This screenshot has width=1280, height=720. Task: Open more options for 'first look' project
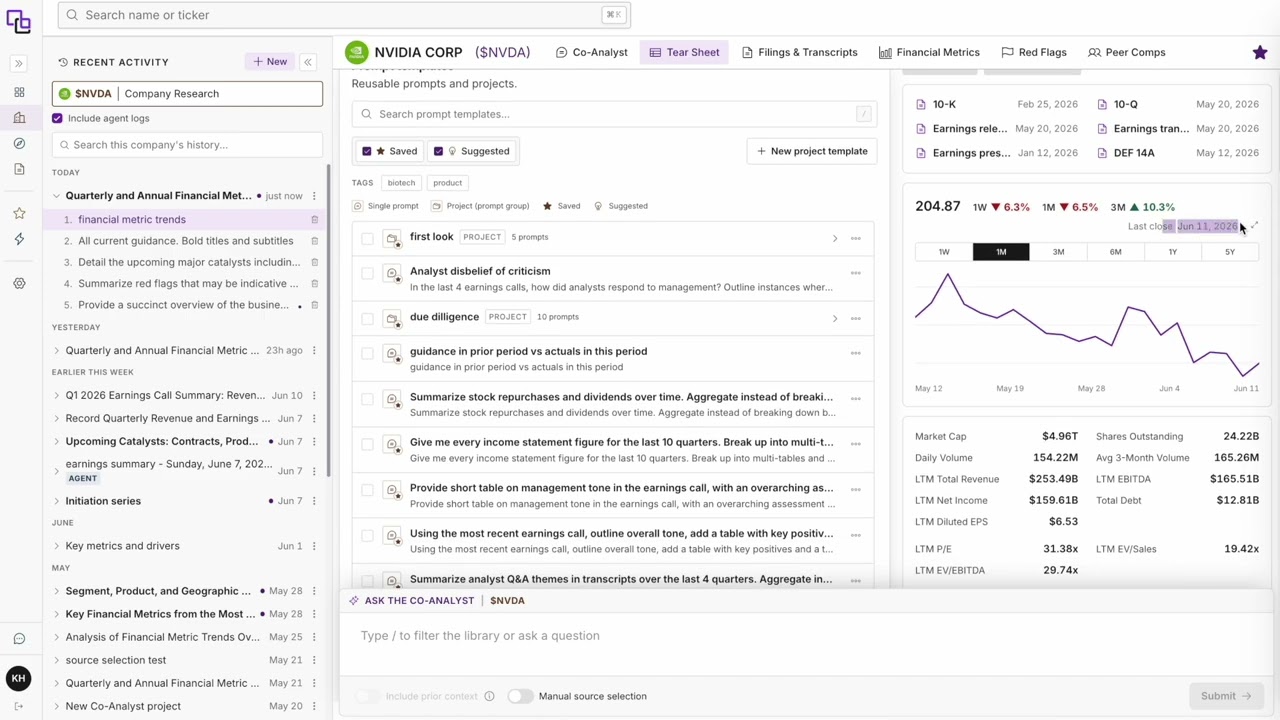[855, 238]
